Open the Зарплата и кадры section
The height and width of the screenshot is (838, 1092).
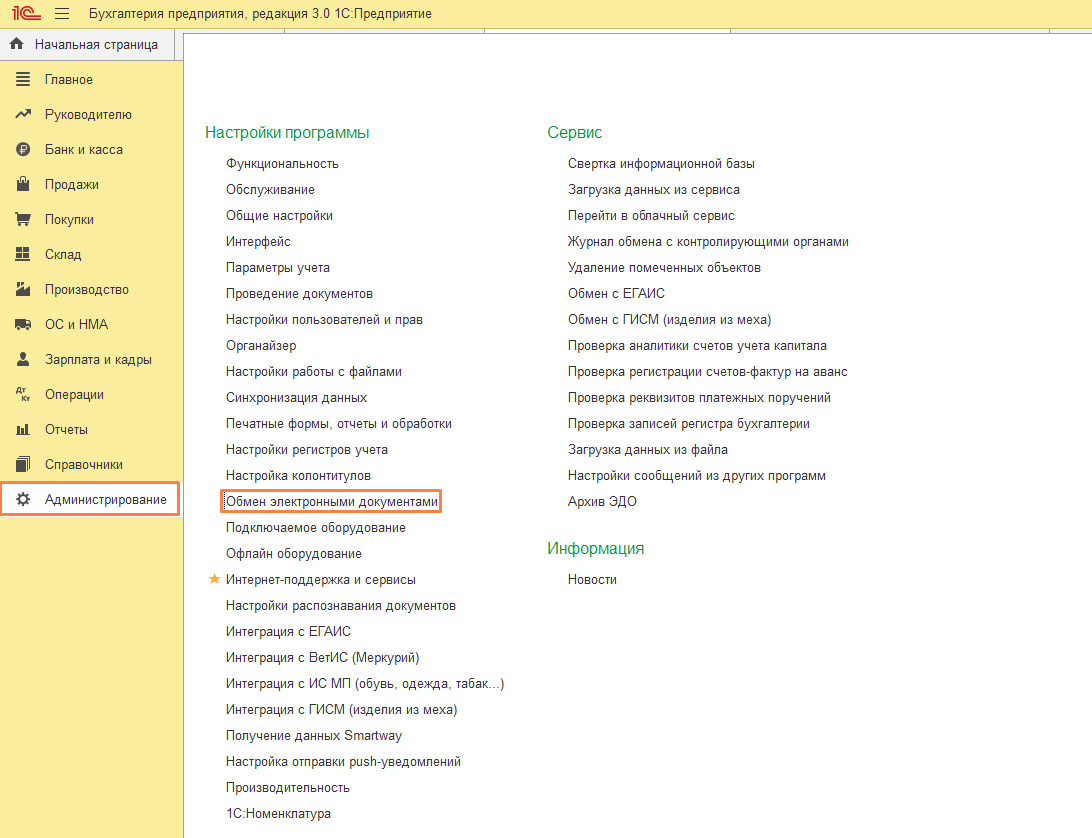point(98,359)
